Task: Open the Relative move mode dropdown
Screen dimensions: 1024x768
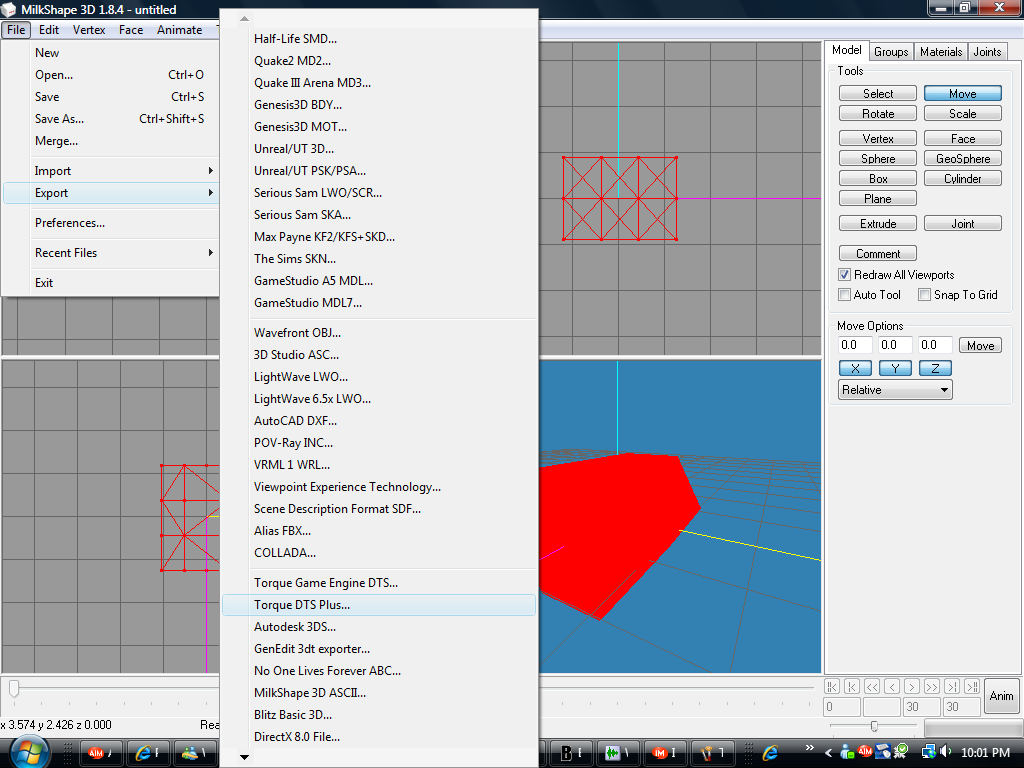Action: pos(895,390)
